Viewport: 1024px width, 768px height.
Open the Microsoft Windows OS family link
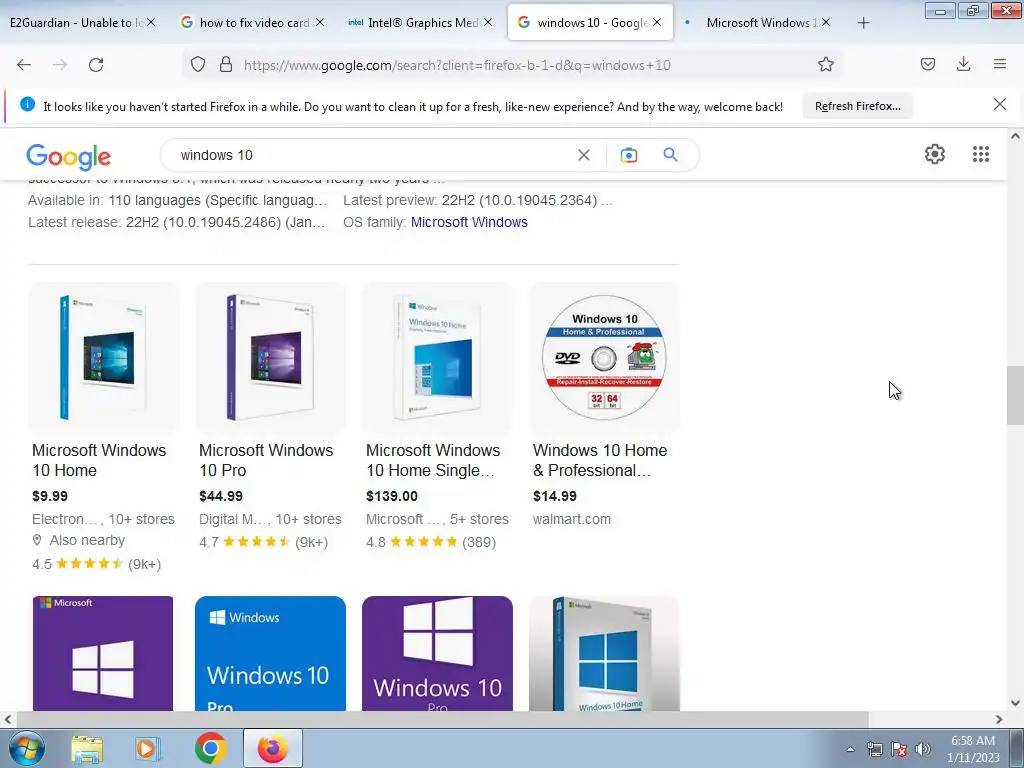[x=469, y=222]
